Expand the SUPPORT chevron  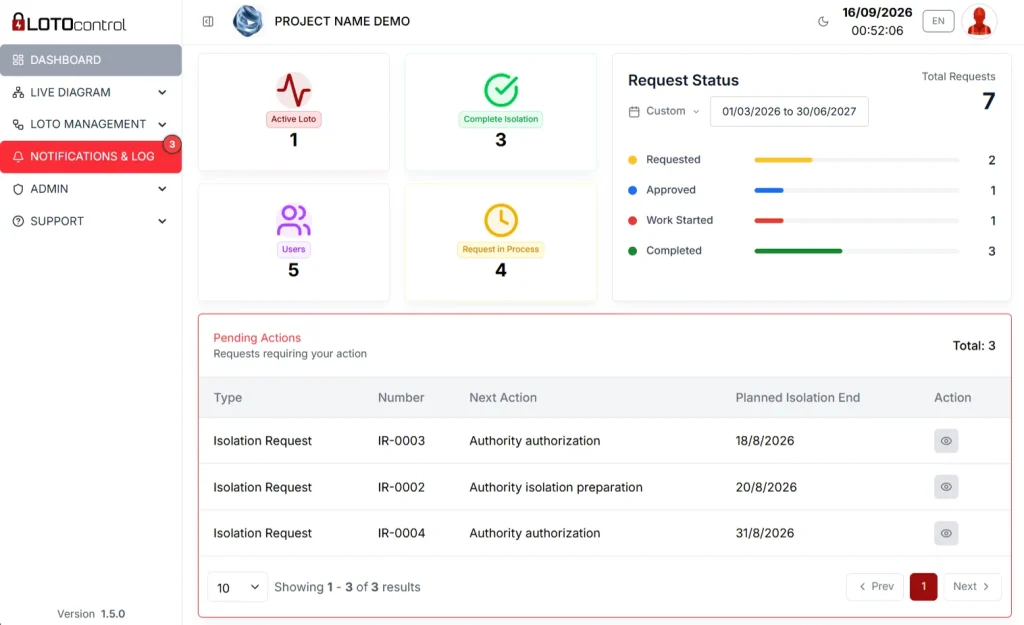click(x=162, y=221)
